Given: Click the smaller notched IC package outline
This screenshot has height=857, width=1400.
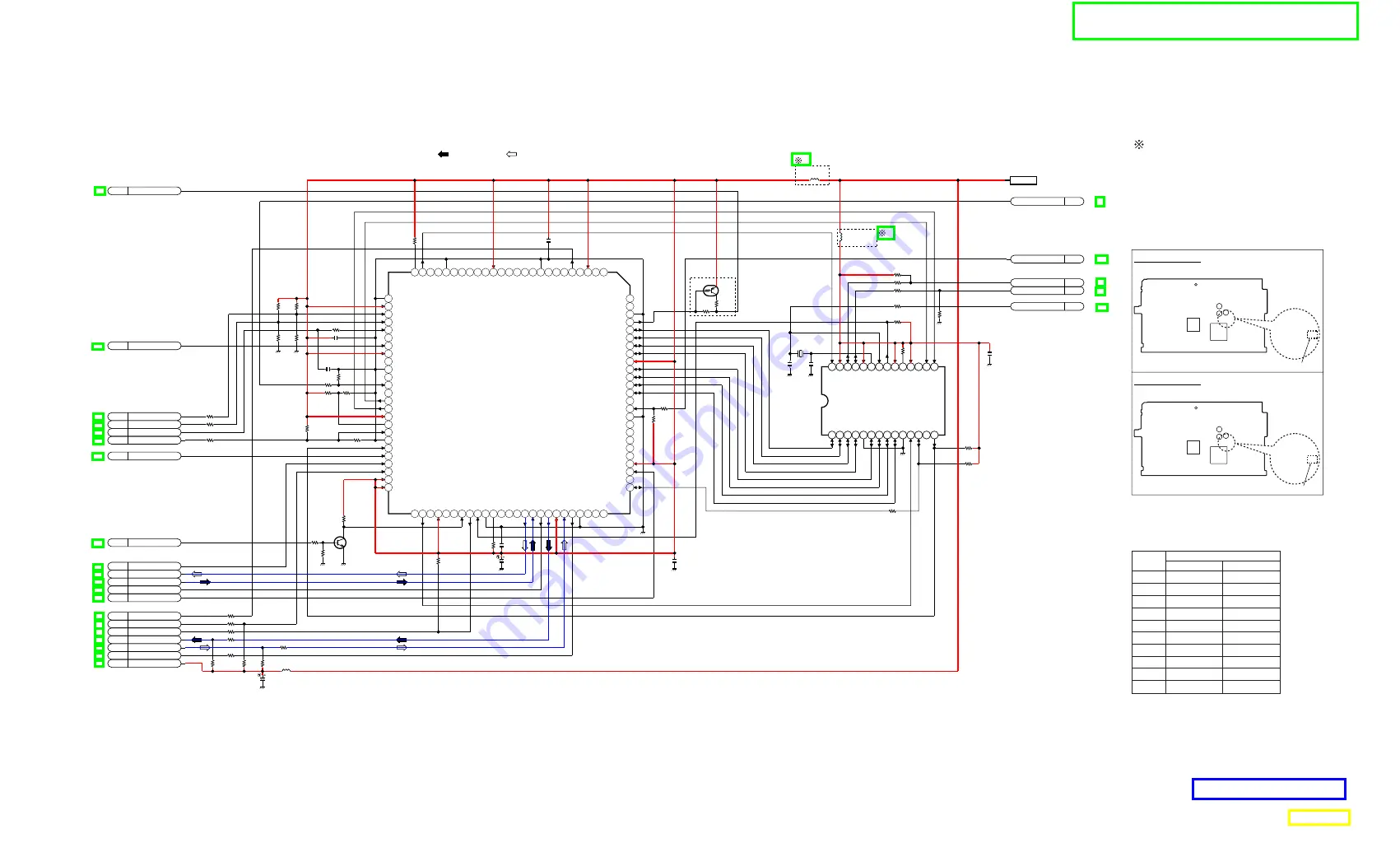Looking at the screenshot, I should click(882, 401).
